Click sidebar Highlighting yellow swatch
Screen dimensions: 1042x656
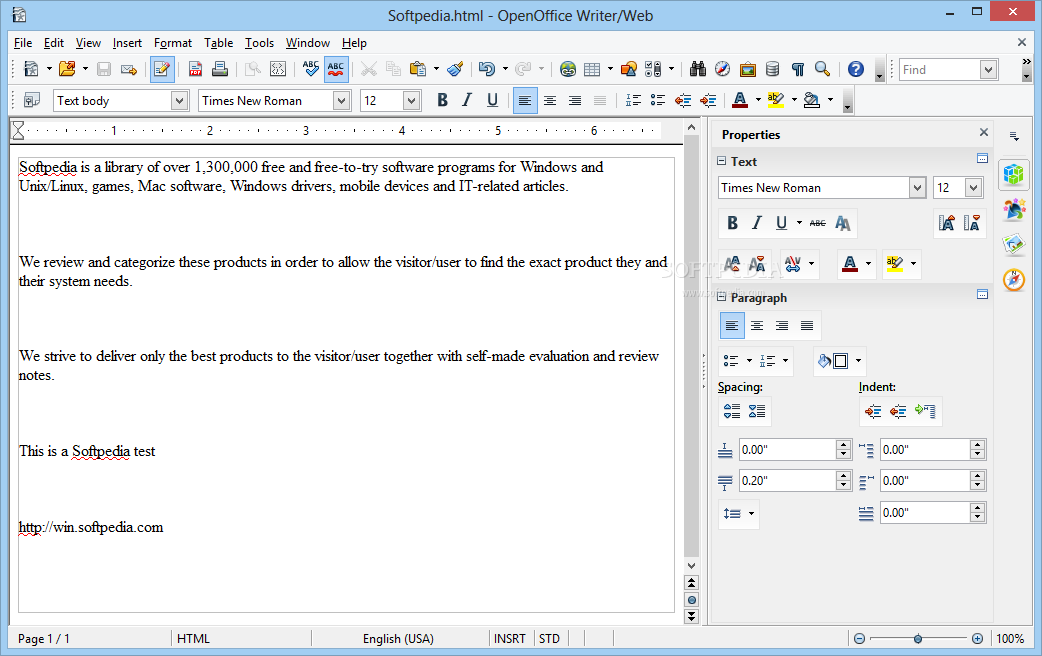(x=894, y=264)
